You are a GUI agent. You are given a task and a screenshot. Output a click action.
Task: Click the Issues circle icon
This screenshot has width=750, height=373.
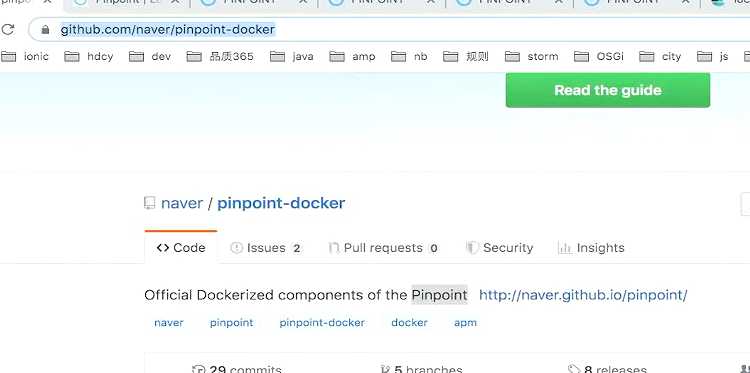point(236,248)
